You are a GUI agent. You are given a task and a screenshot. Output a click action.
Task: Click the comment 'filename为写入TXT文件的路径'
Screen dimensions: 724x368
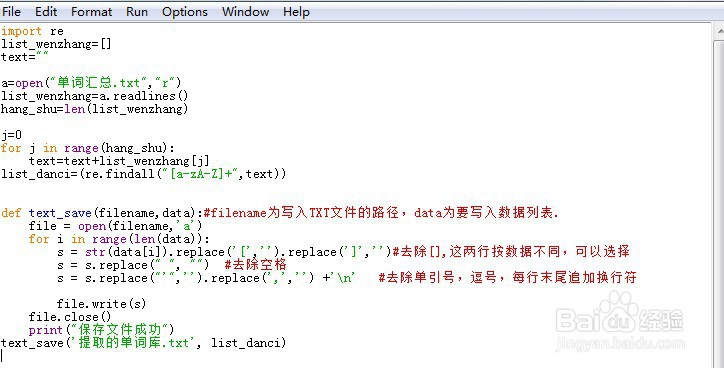[305, 213]
